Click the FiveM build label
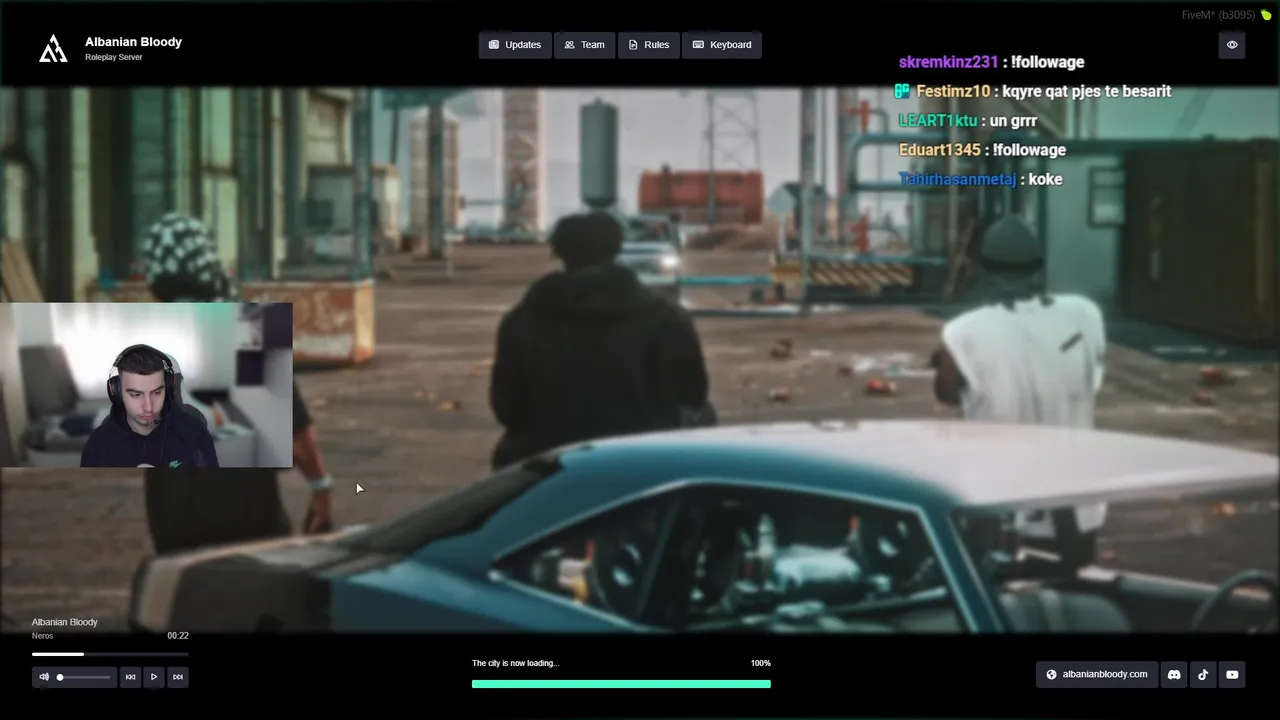This screenshot has width=1280, height=720. [1218, 15]
